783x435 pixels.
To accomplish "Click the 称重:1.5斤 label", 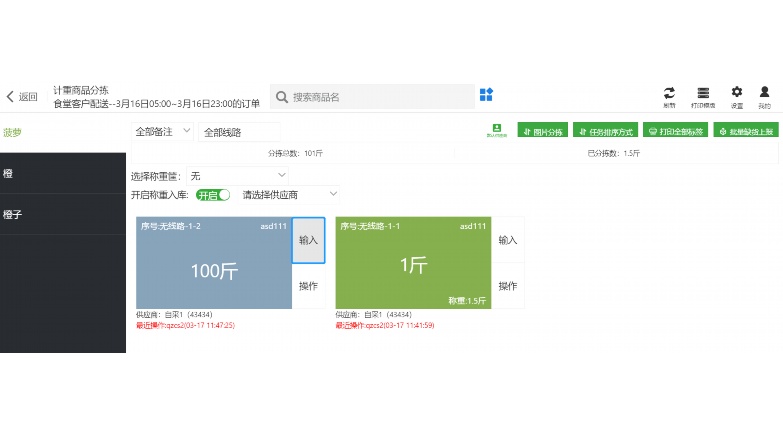I will (x=467, y=301).
